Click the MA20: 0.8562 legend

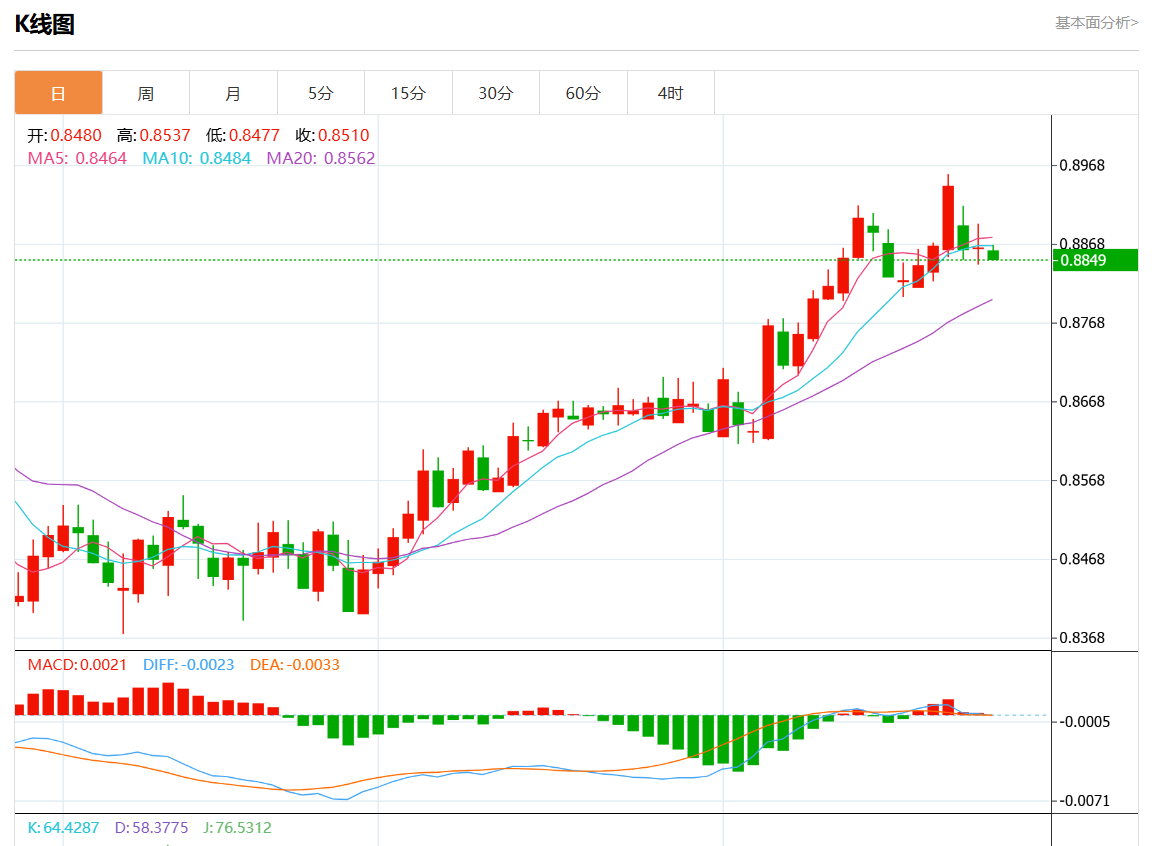pos(321,159)
